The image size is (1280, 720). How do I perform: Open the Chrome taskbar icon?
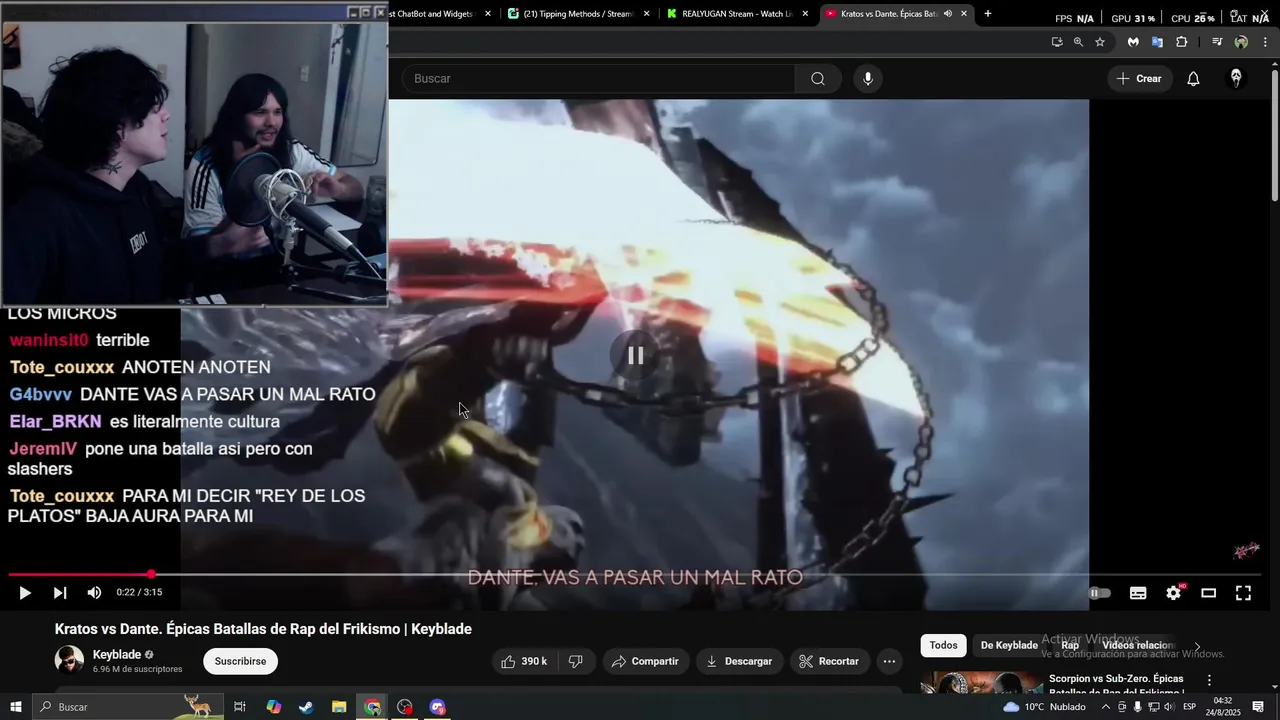click(372, 707)
